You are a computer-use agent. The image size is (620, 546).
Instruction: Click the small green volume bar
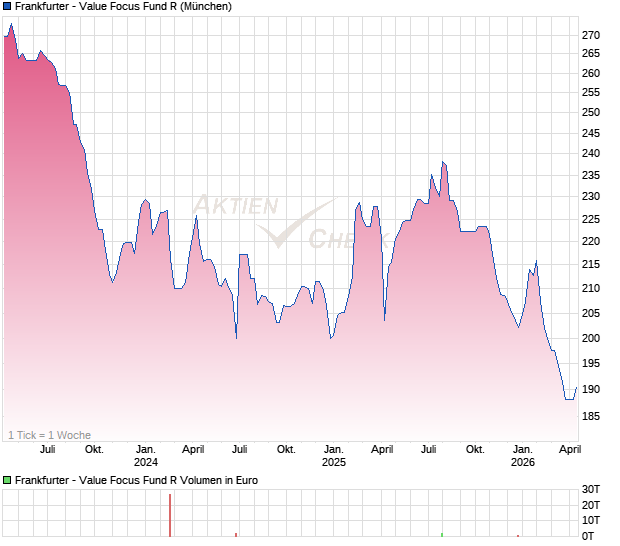tap(441, 534)
